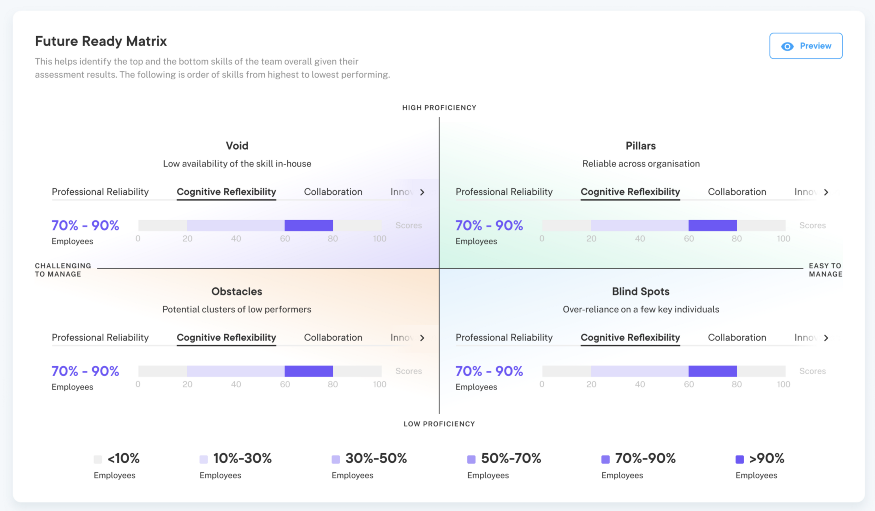The height and width of the screenshot is (511, 875).
Task: Click the 50%-70% legend color swatch
Action: [x=471, y=460]
